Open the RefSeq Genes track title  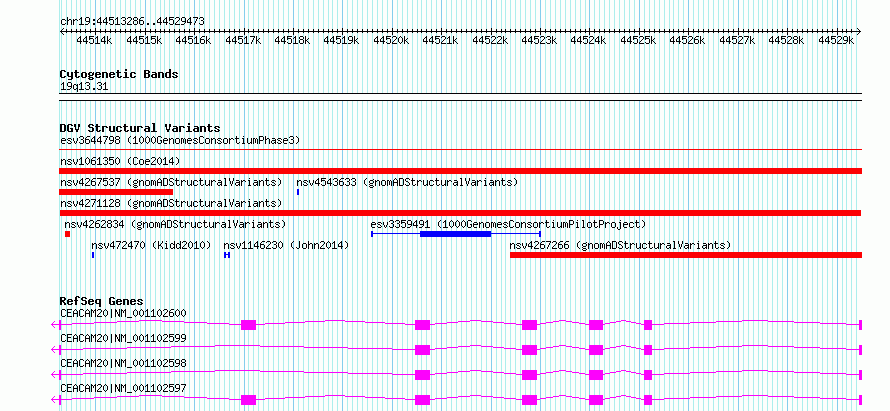(102, 301)
